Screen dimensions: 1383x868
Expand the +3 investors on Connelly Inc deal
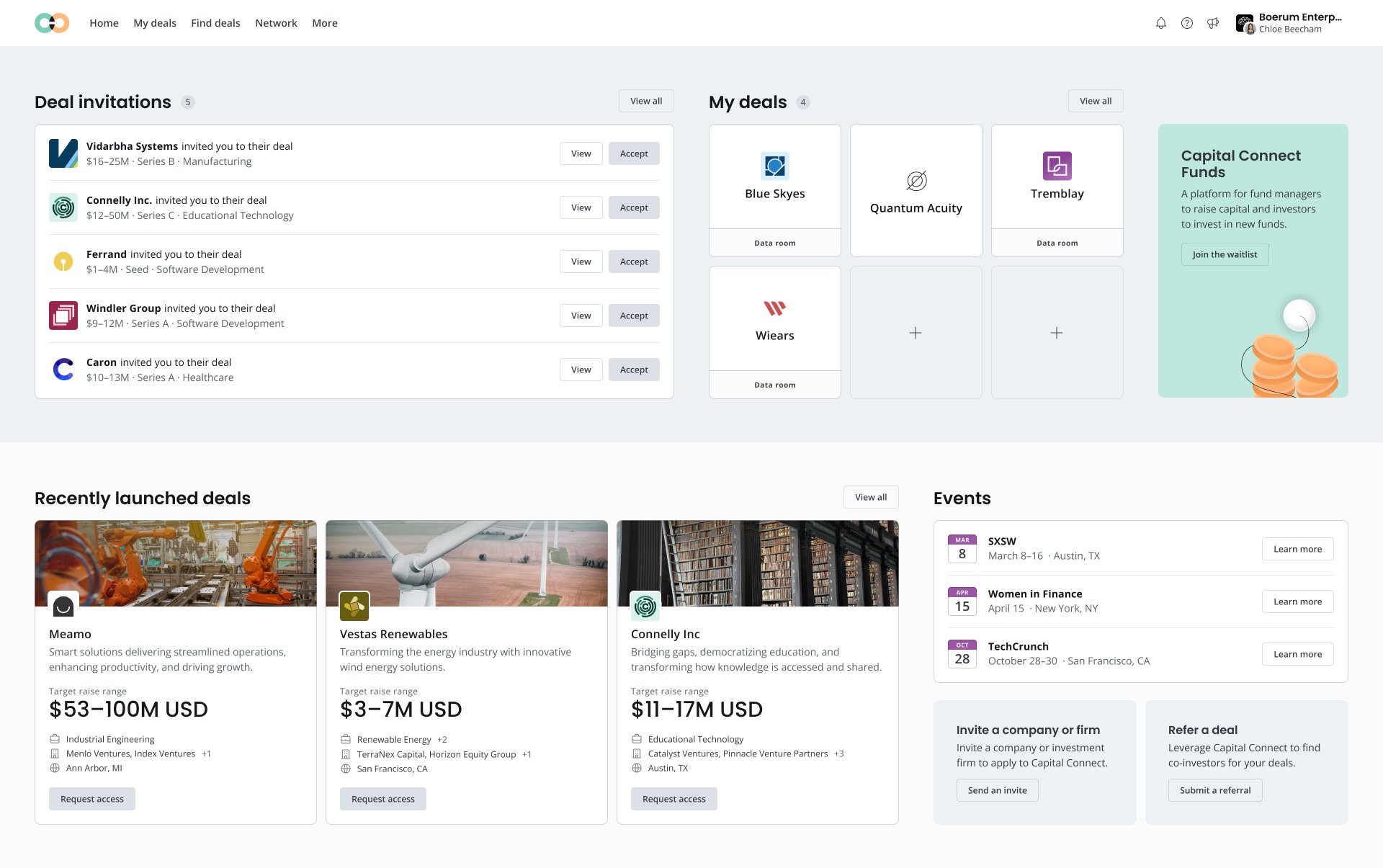(x=838, y=753)
